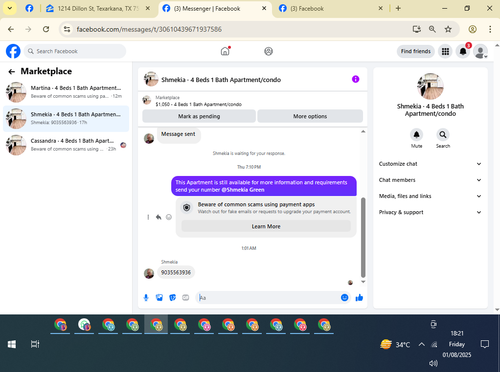Open the account profile avatar menu
Screen dimensions: 500x372
(480, 52)
